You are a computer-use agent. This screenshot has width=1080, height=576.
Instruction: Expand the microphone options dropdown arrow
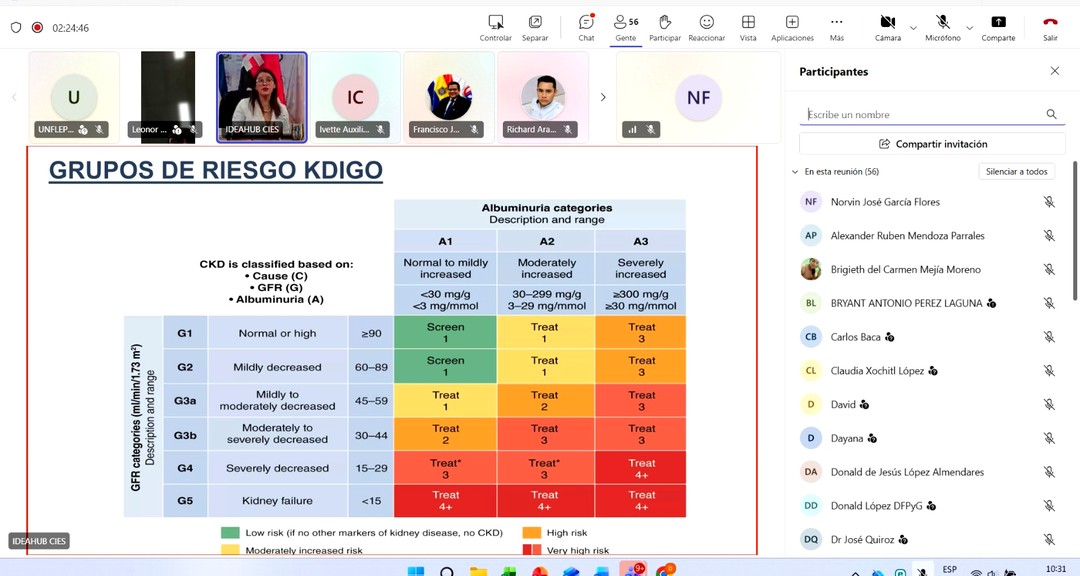coord(969,28)
